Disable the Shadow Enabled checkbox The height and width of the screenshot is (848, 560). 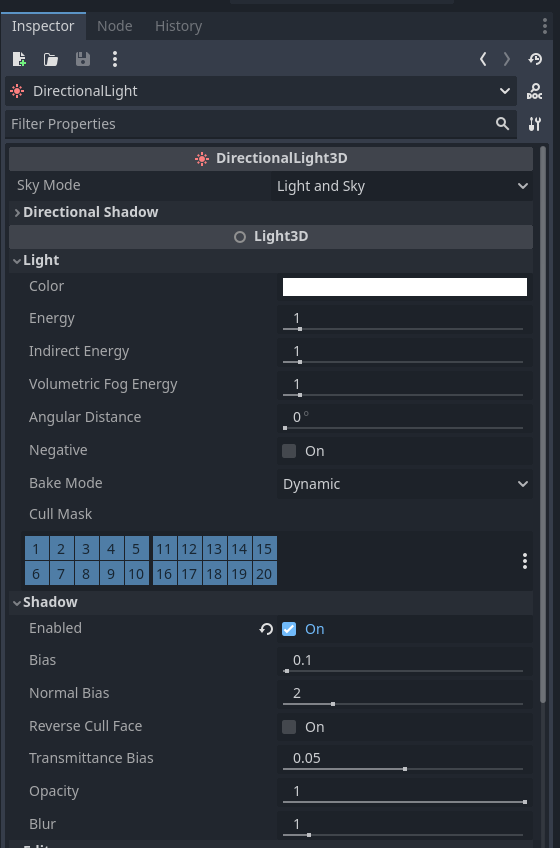click(289, 629)
